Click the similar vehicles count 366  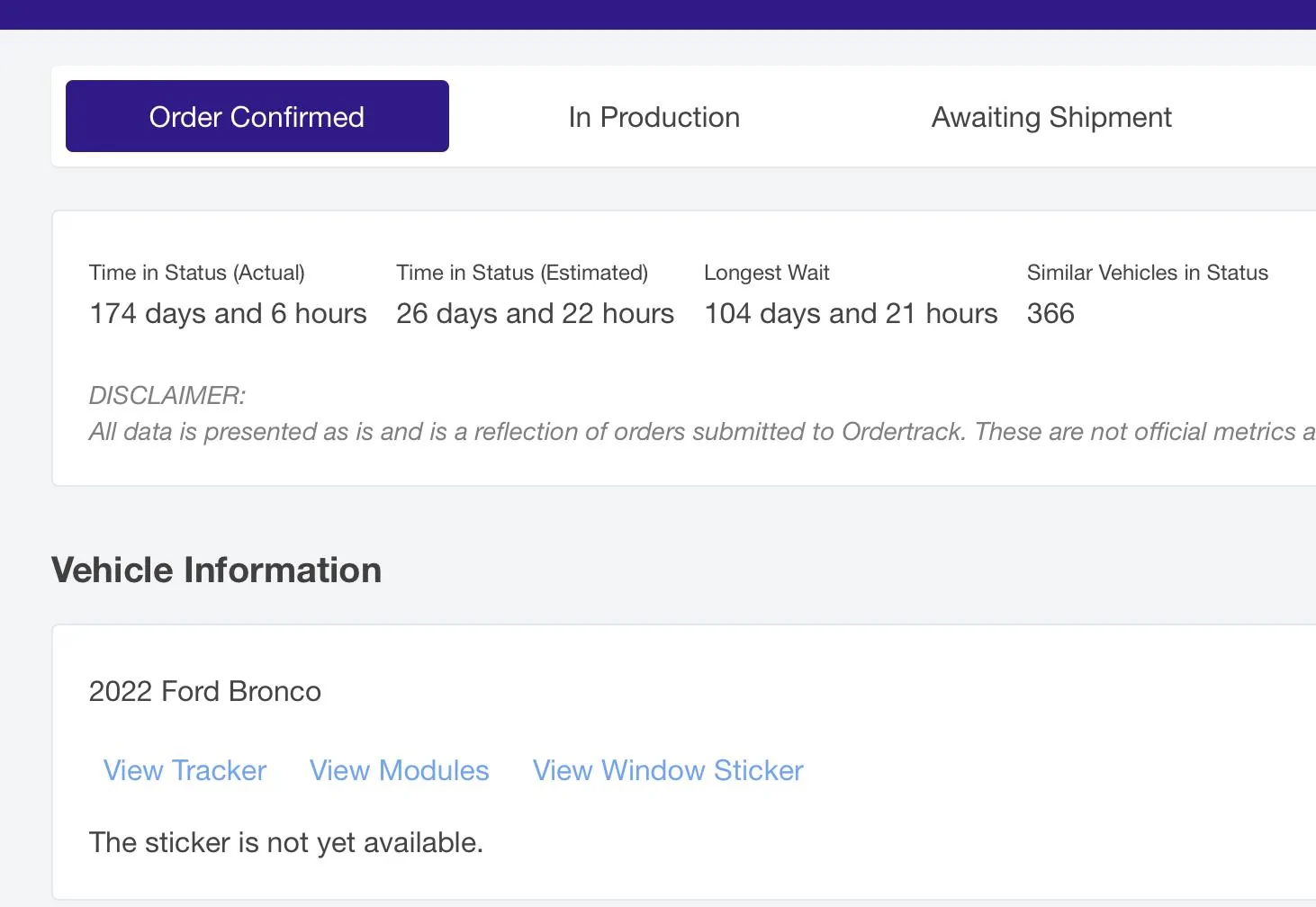click(x=1050, y=313)
